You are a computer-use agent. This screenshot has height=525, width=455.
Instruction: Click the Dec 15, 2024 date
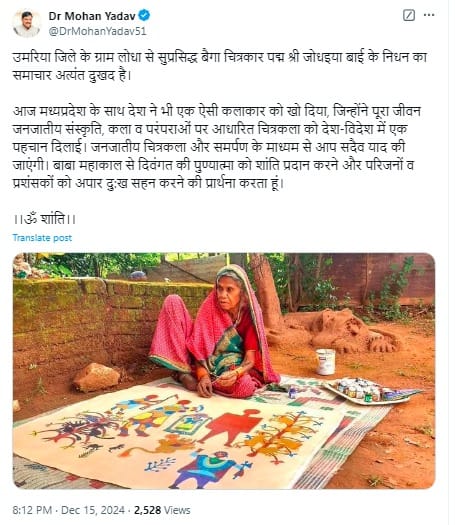[x=93, y=510]
